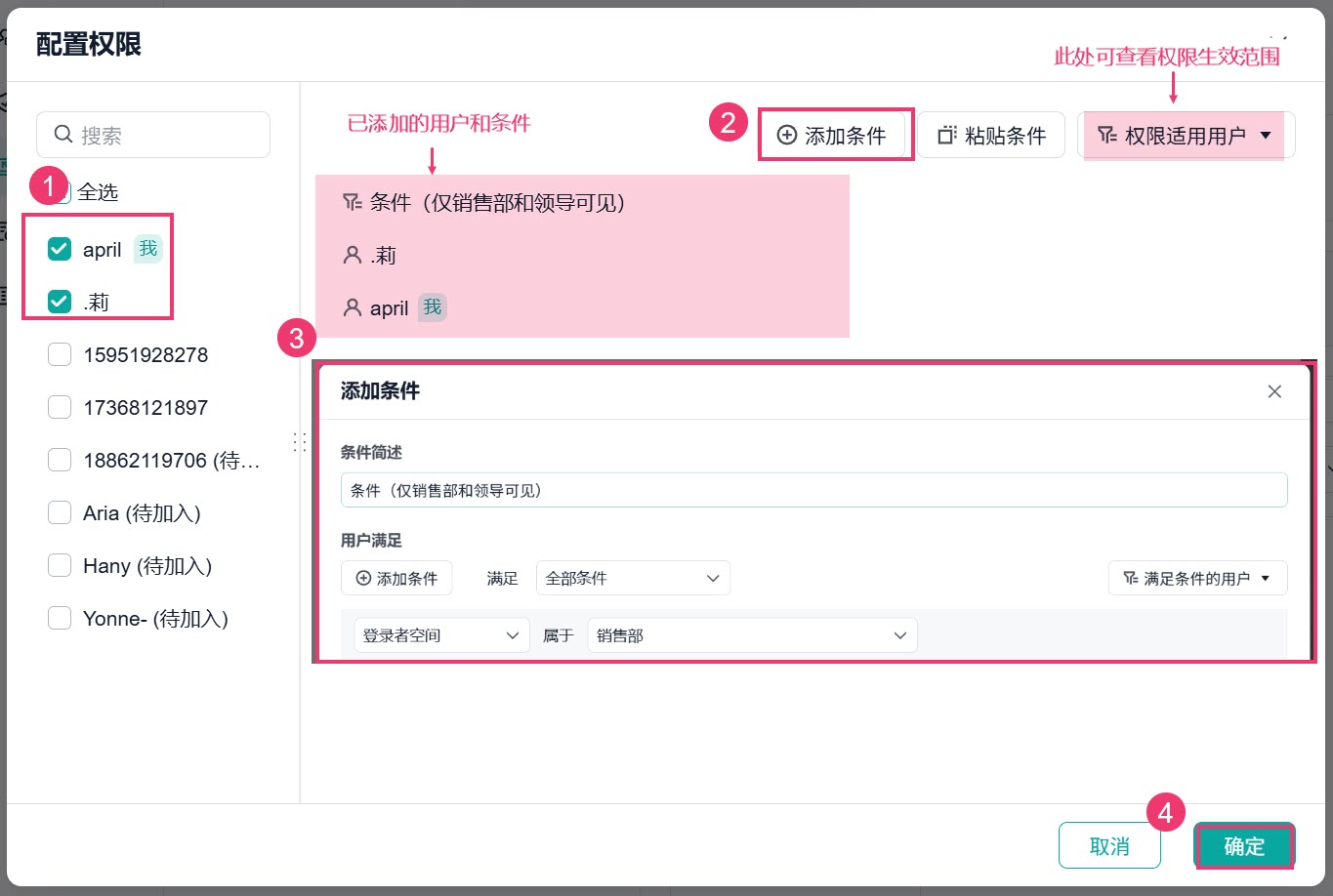The width and height of the screenshot is (1333, 896).
Task: Check the 15951928278 user checkbox
Action: point(60,354)
